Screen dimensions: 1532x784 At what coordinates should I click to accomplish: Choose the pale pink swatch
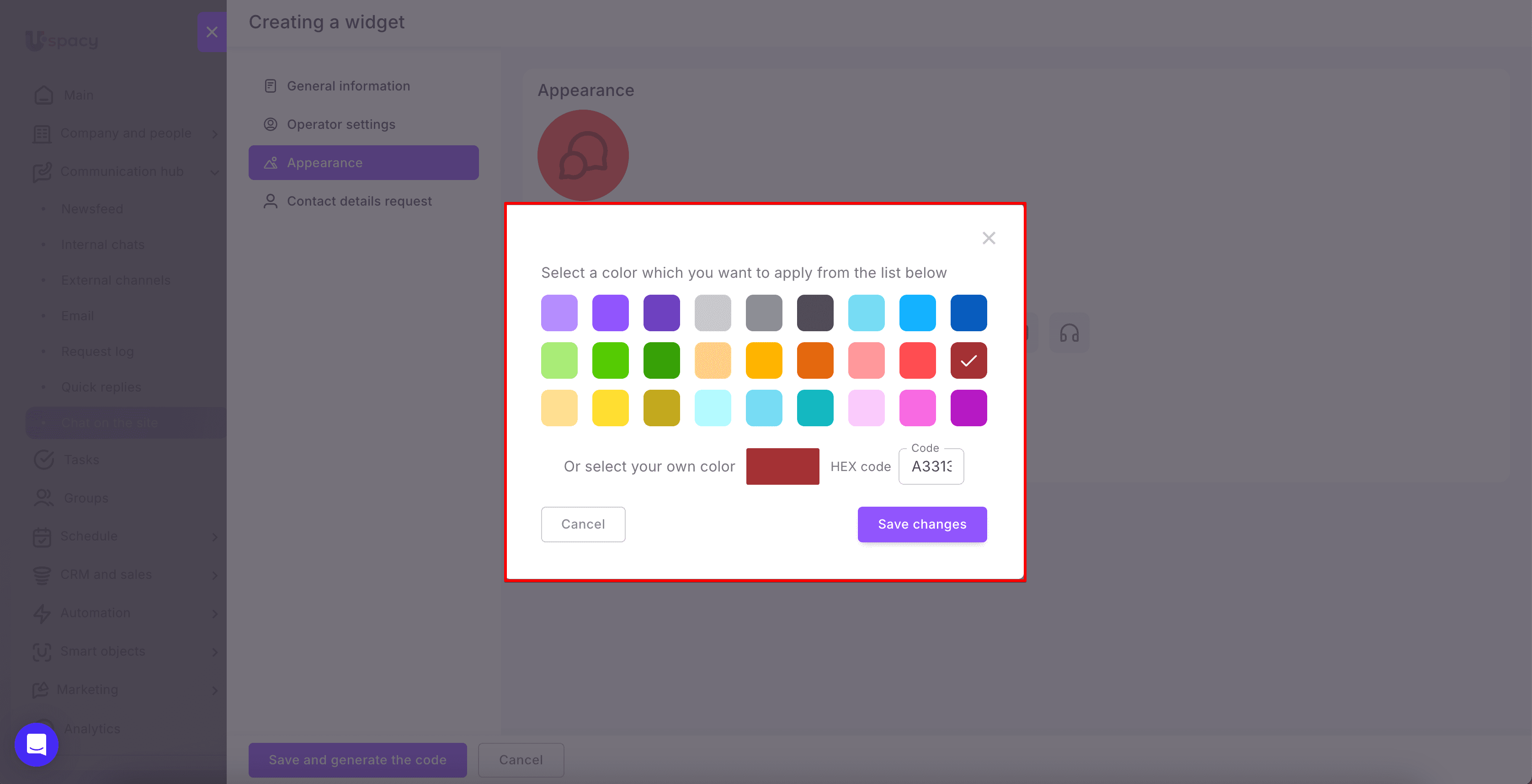pyautogui.click(x=866, y=408)
